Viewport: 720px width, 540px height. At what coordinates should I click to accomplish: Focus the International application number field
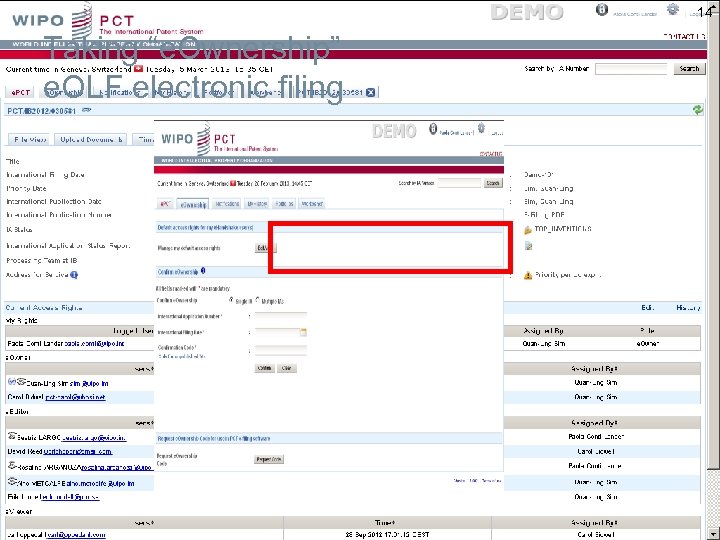coord(281,316)
